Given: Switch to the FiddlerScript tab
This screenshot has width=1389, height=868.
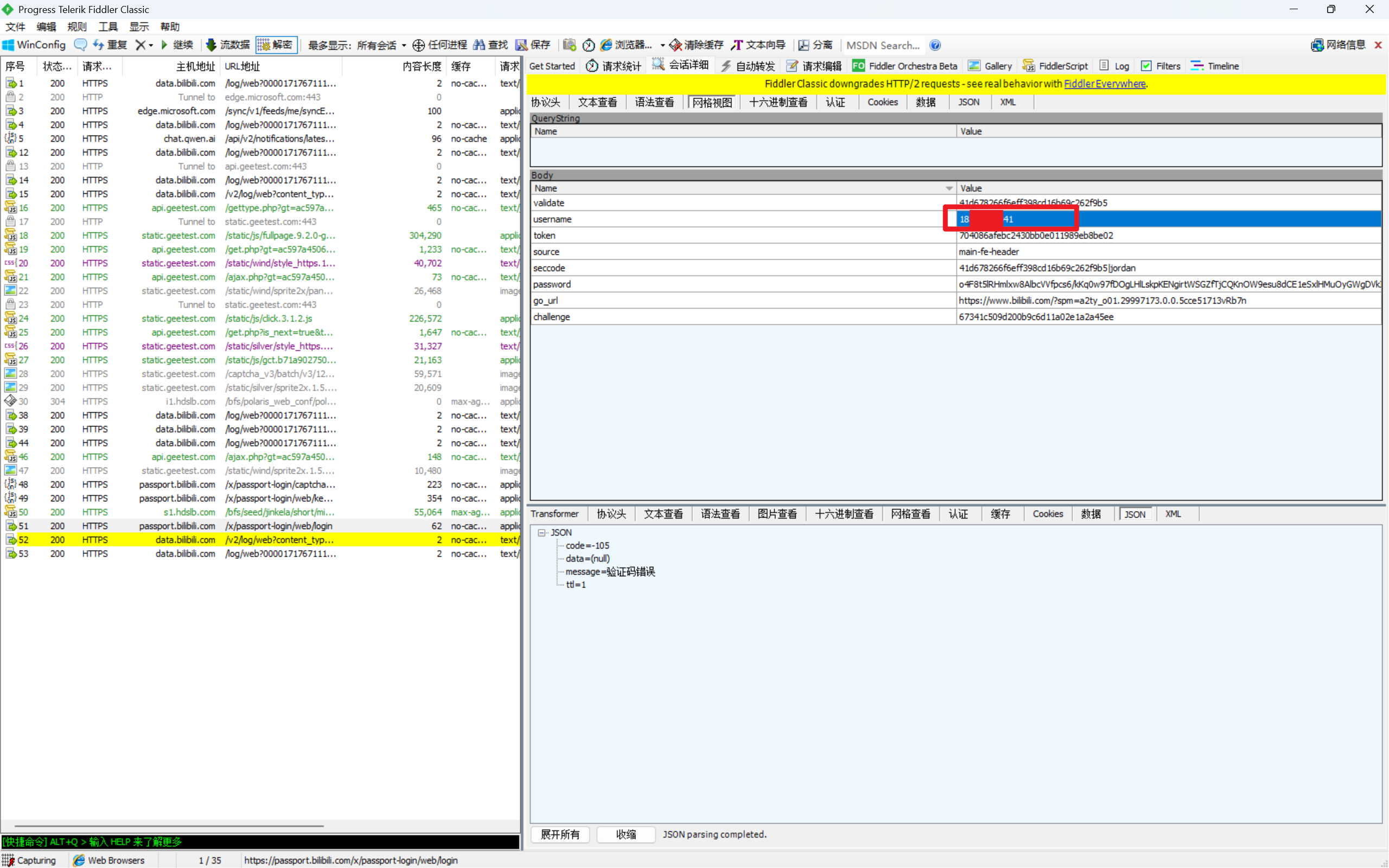Looking at the screenshot, I should point(1055,66).
